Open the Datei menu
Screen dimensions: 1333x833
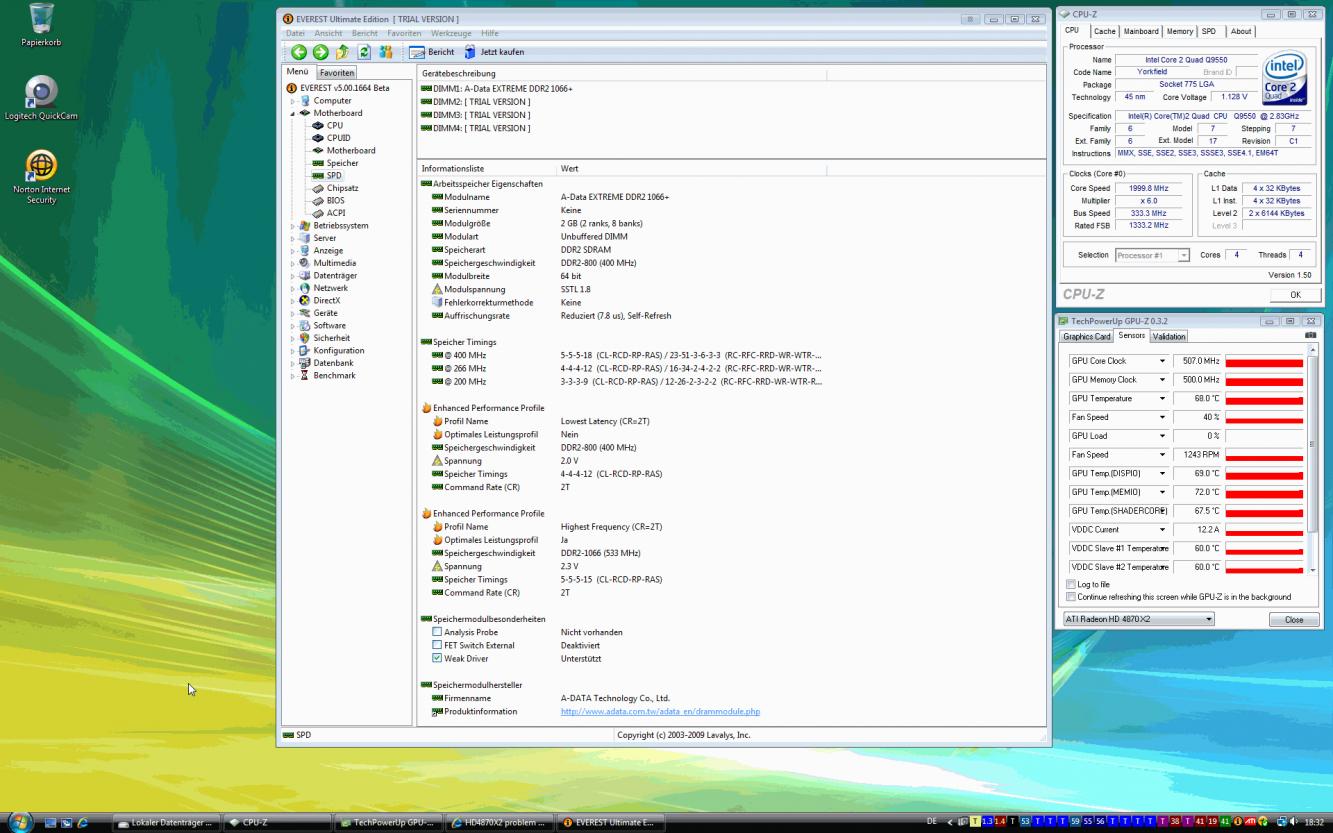click(295, 34)
